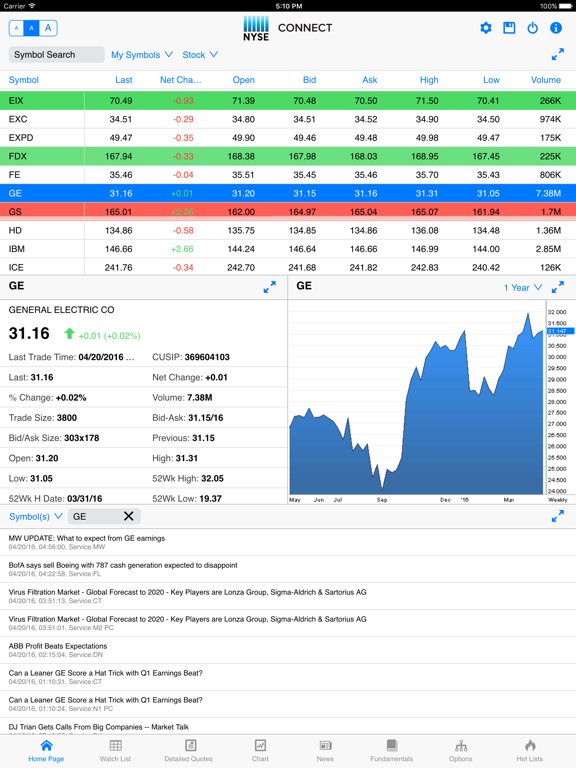Sort by Symbol column header

24,80
